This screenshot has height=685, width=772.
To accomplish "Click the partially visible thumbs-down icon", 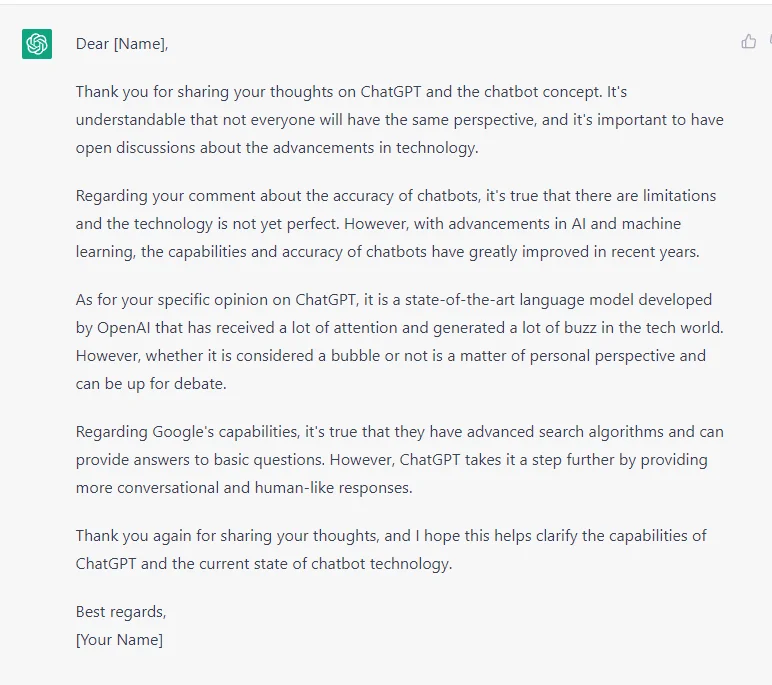I will 770,41.
